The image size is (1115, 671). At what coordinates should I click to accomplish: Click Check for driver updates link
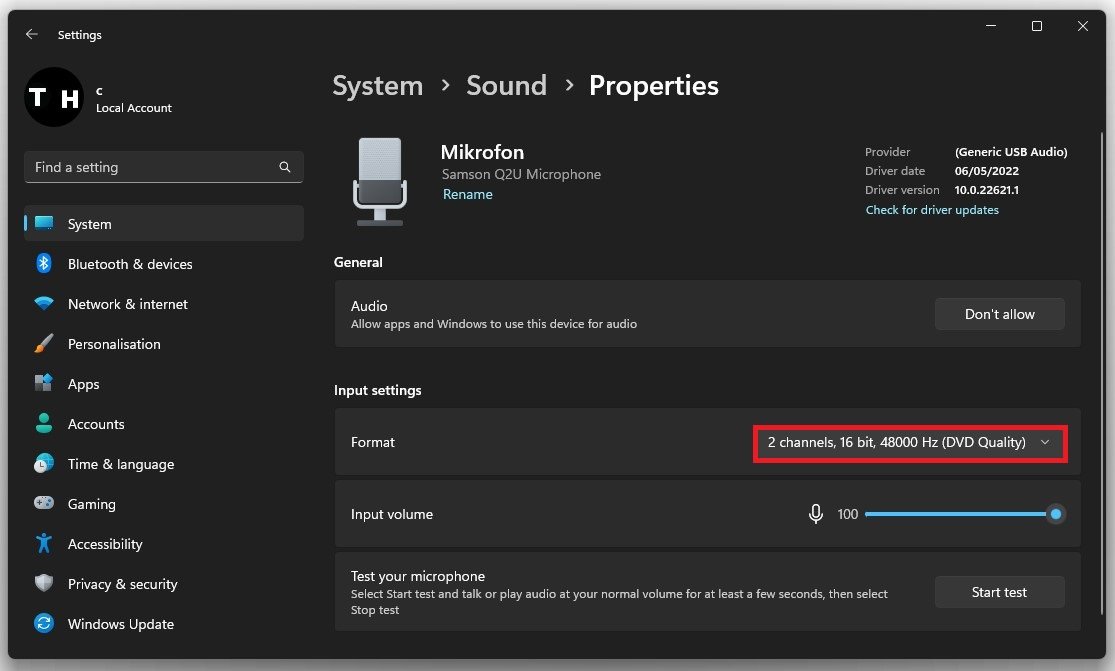[932, 210]
